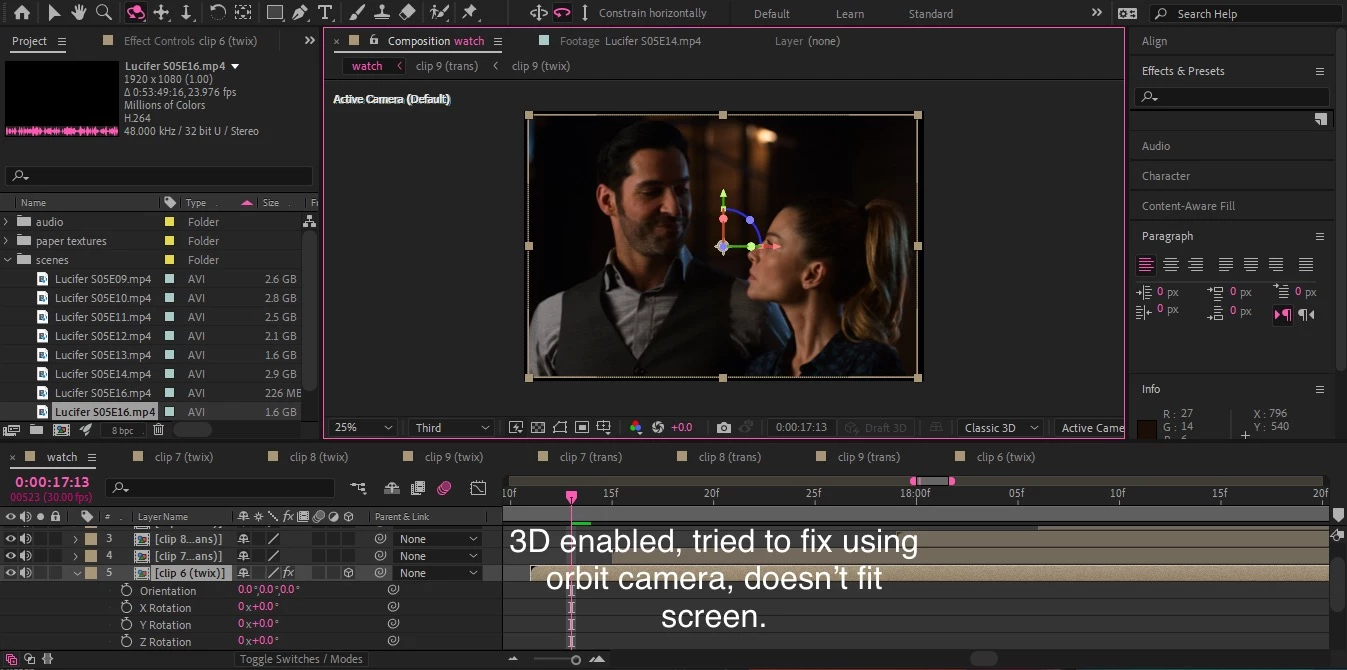
Task: Open the 25% magnification dropdown
Action: pos(364,428)
